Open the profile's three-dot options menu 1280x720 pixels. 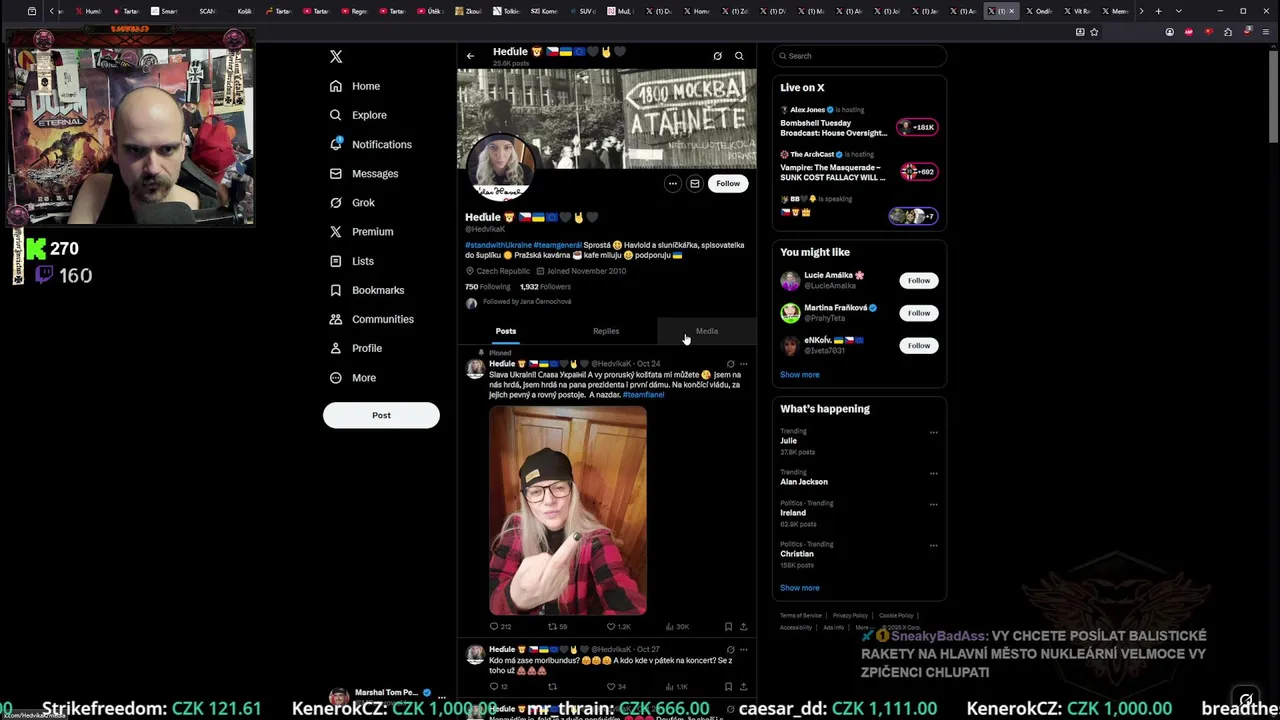point(673,183)
